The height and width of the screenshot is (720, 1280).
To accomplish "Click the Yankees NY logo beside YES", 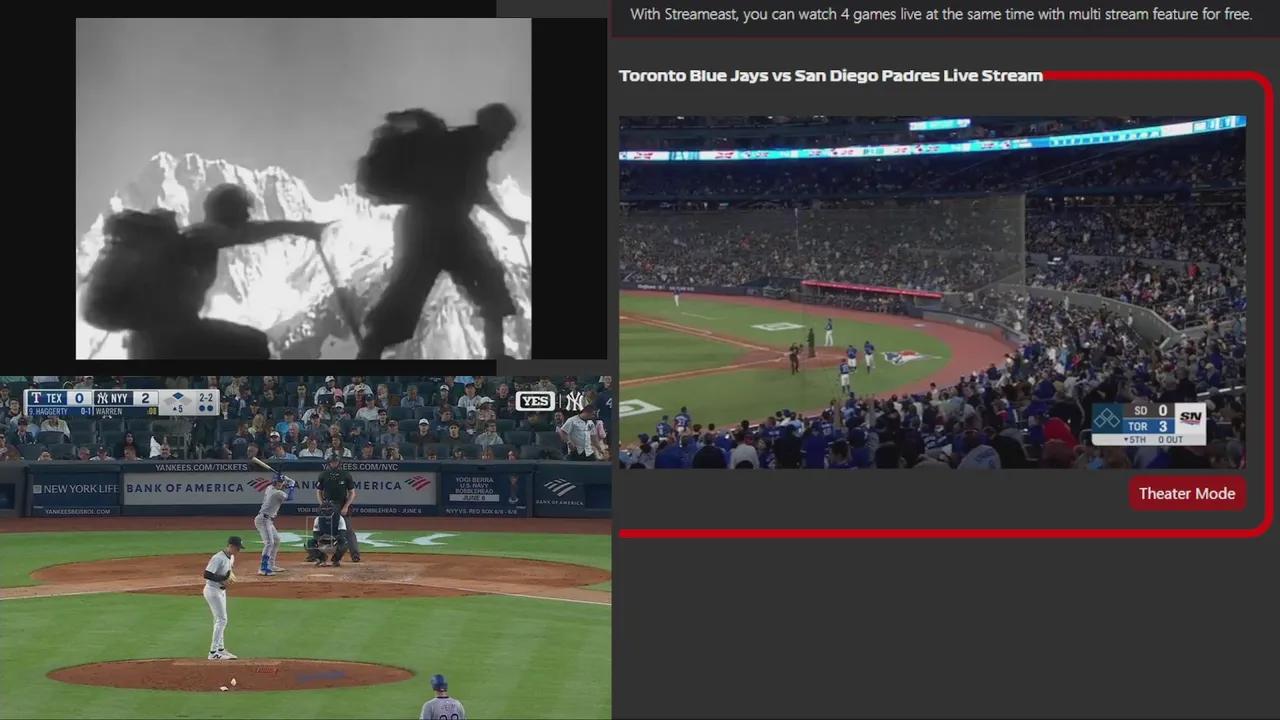I will [x=574, y=401].
